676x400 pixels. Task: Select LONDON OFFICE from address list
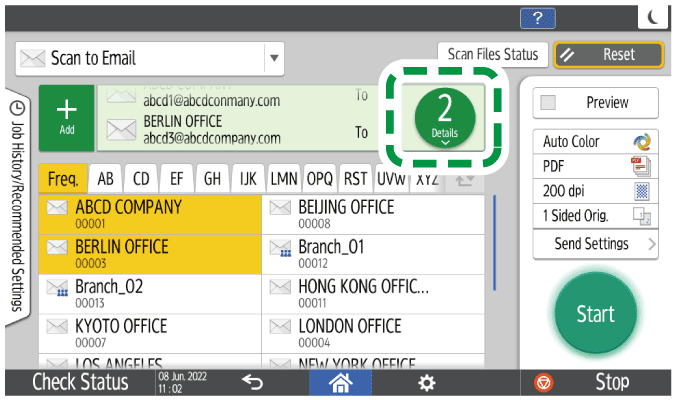[376, 331]
